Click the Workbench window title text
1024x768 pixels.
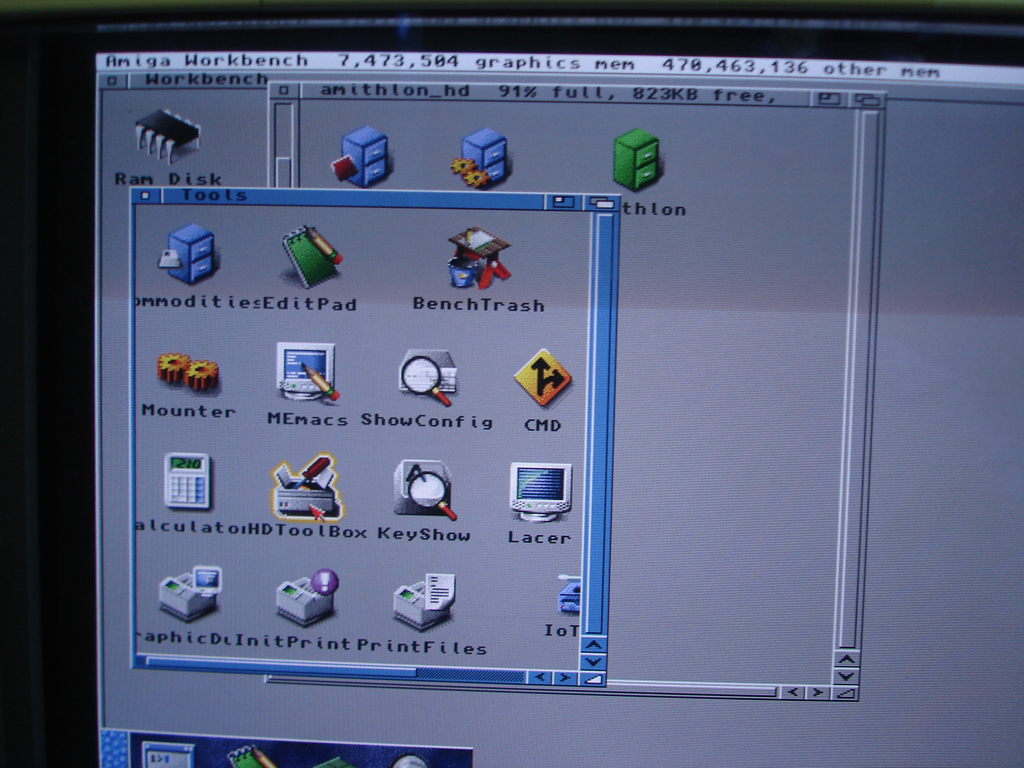(206, 79)
